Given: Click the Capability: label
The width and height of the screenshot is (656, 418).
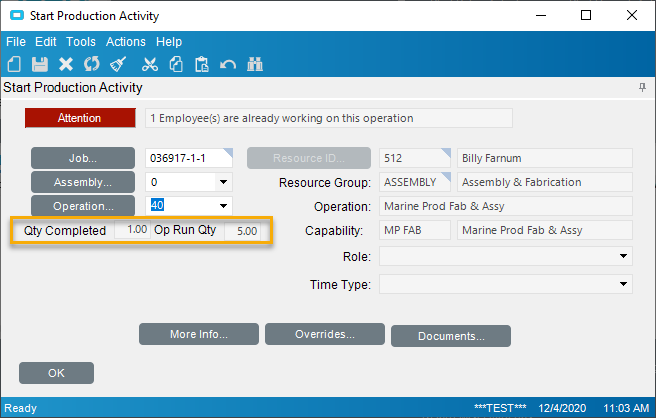Looking at the screenshot, I should (x=333, y=231).
